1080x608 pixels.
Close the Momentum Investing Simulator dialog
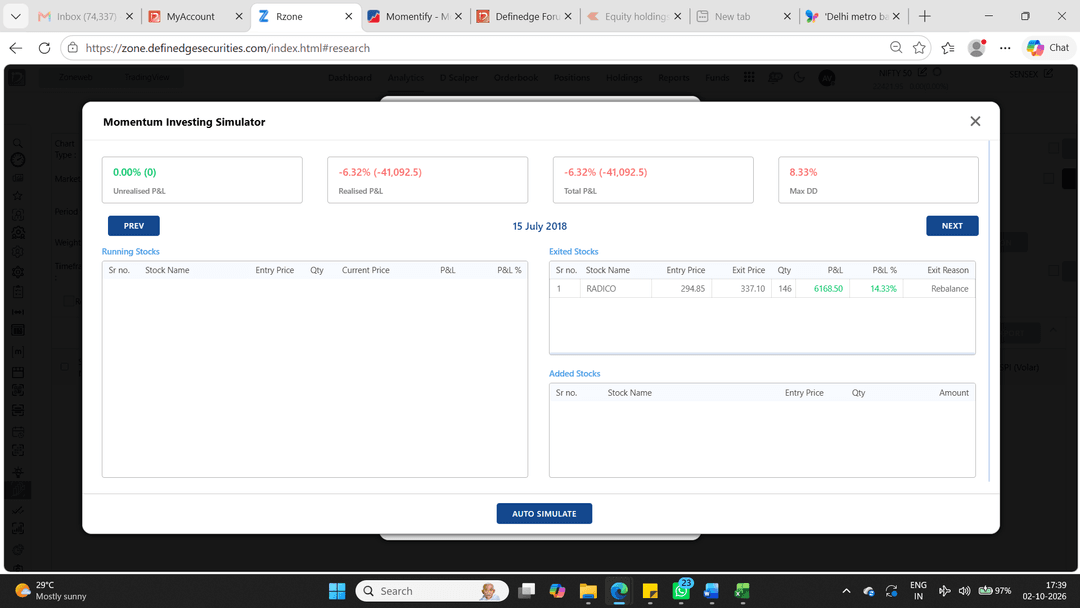(975, 121)
